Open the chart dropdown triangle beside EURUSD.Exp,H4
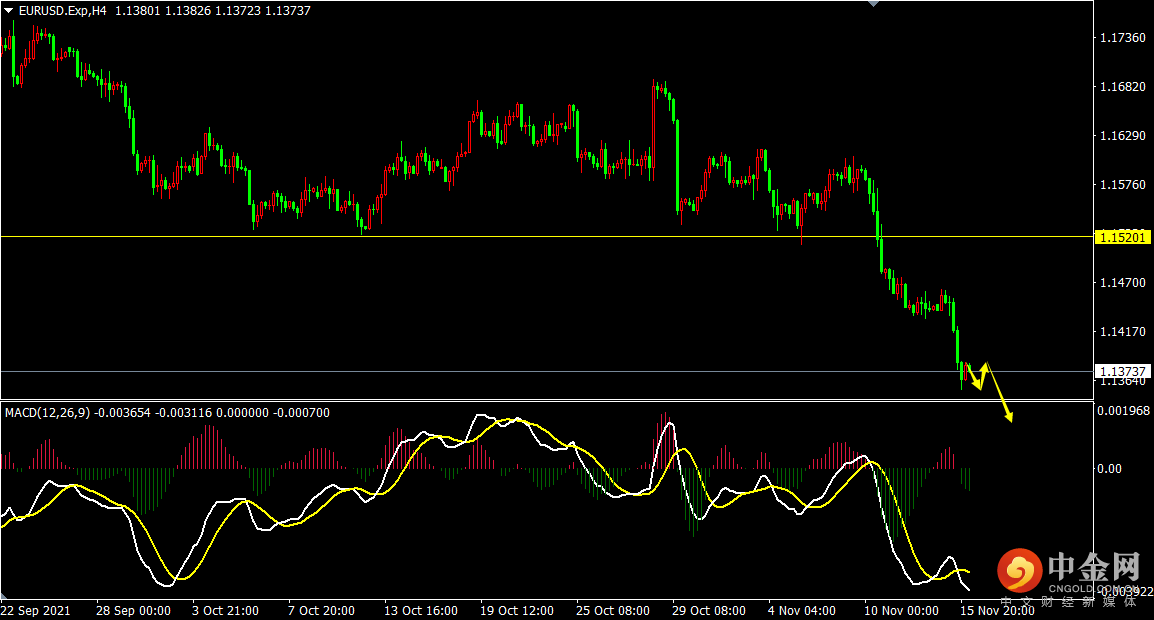Screen dimensions: 1154x620 (9, 11)
